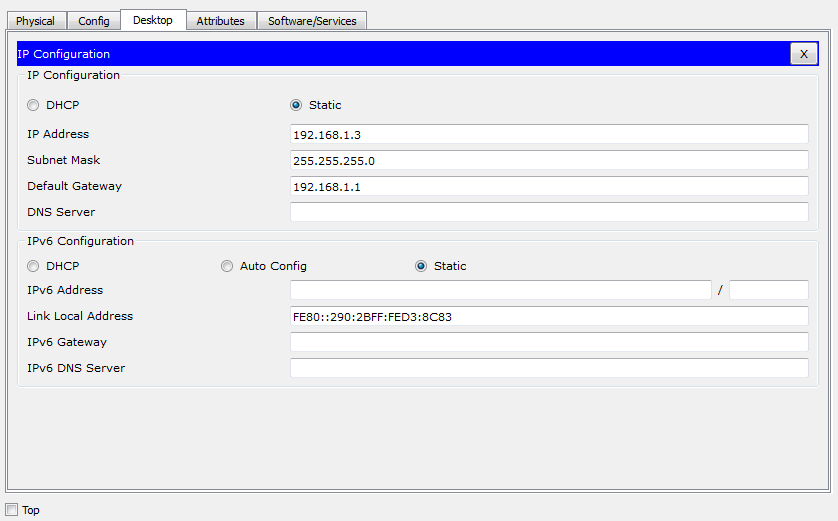Click the Default Gateway field
The width and height of the screenshot is (838, 521).
[549, 186]
